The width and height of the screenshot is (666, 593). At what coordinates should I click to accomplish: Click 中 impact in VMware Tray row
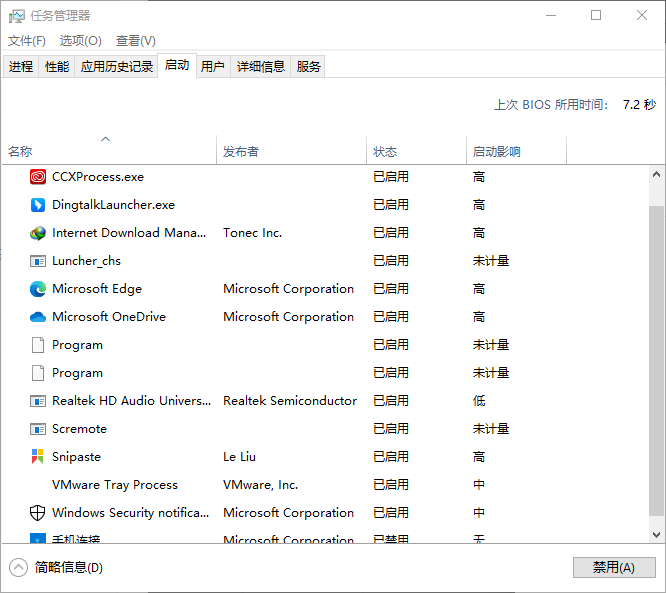479,485
